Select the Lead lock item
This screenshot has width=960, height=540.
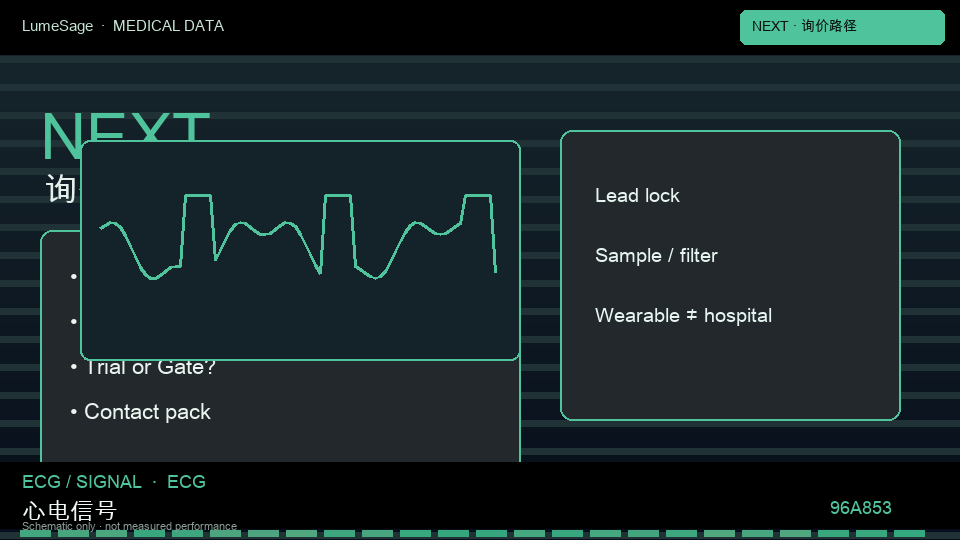[x=637, y=195]
